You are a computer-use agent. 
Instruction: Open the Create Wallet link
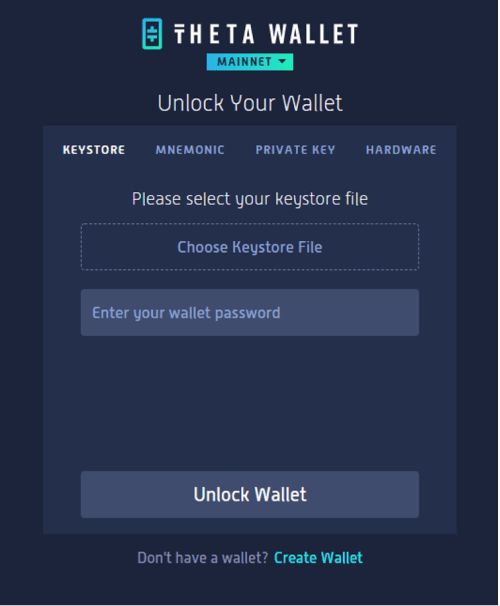[318, 558]
